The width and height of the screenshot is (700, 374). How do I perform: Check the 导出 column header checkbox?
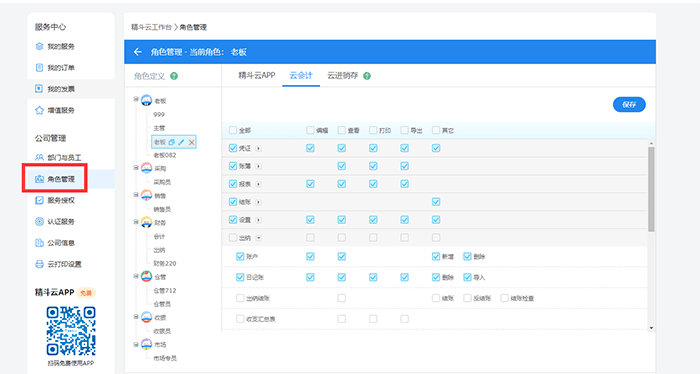pos(404,130)
